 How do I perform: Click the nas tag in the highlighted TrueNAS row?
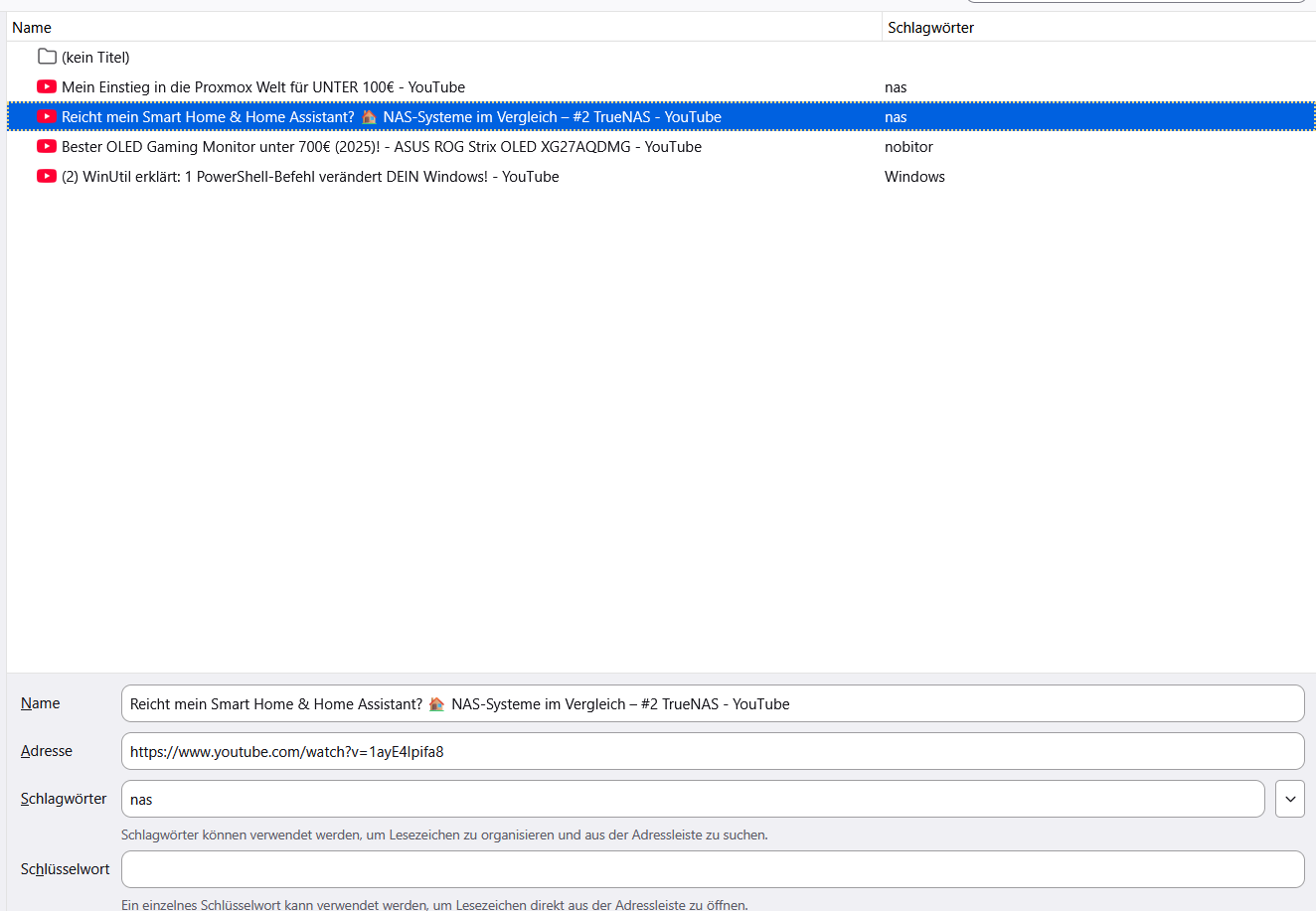click(x=896, y=117)
